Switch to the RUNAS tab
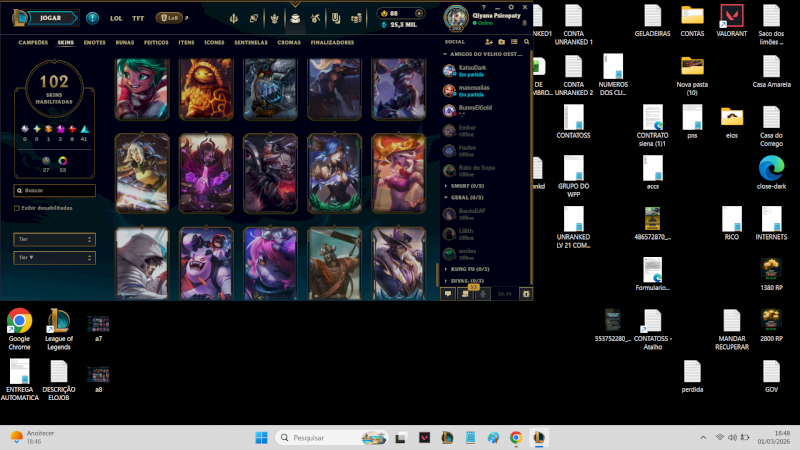 pos(124,42)
